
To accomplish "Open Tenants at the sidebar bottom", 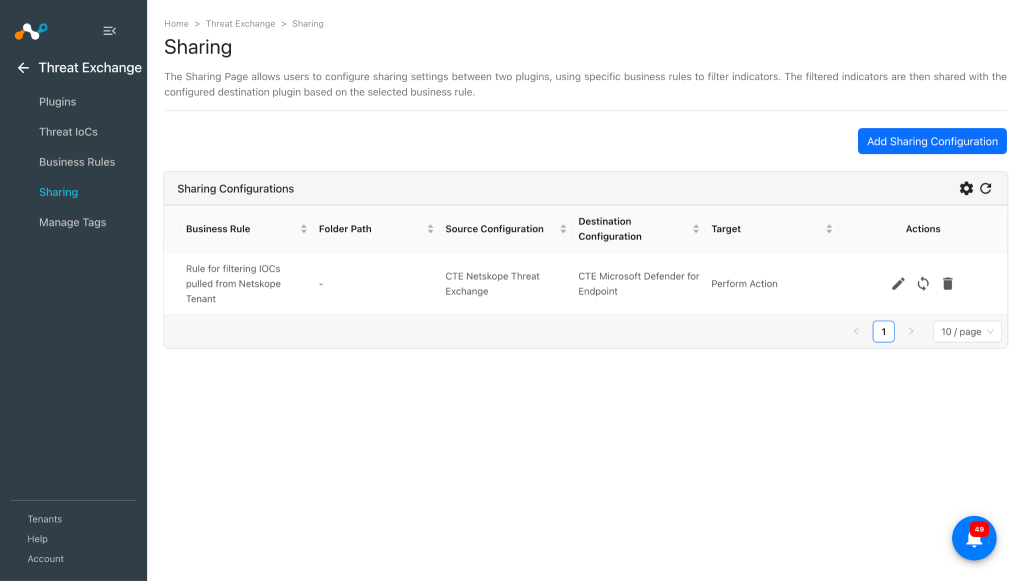I will tap(44, 519).
